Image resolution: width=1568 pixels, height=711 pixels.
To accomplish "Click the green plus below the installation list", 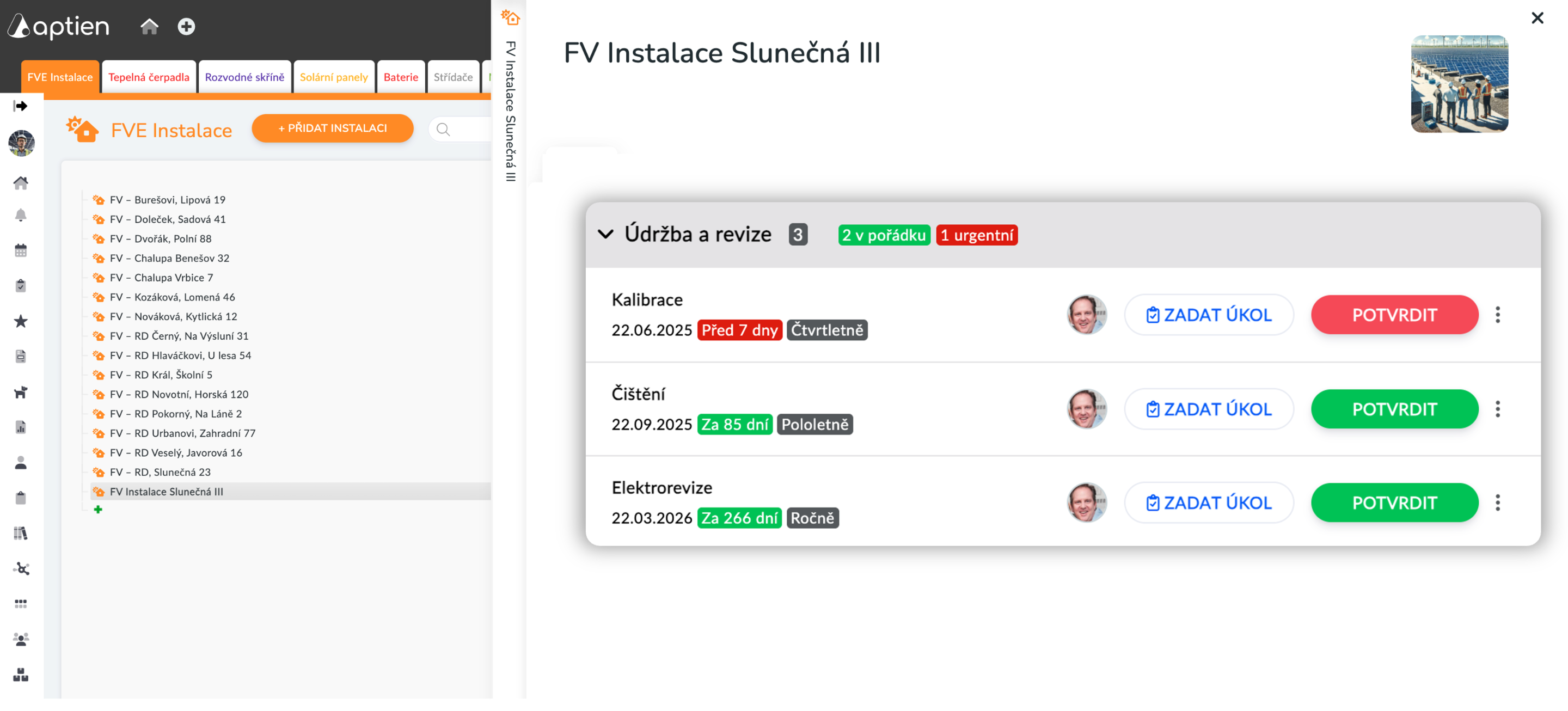I will coord(98,510).
